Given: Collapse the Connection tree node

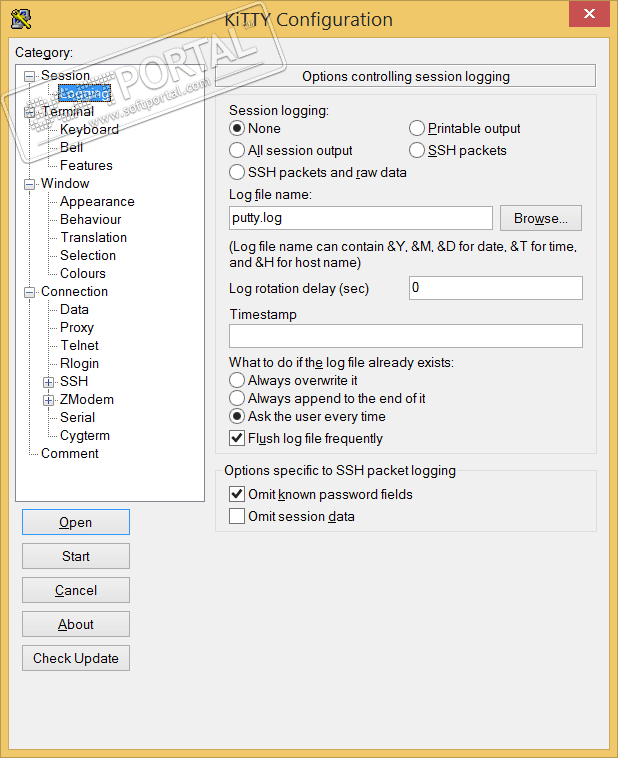Looking at the screenshot, I should 29,292.
